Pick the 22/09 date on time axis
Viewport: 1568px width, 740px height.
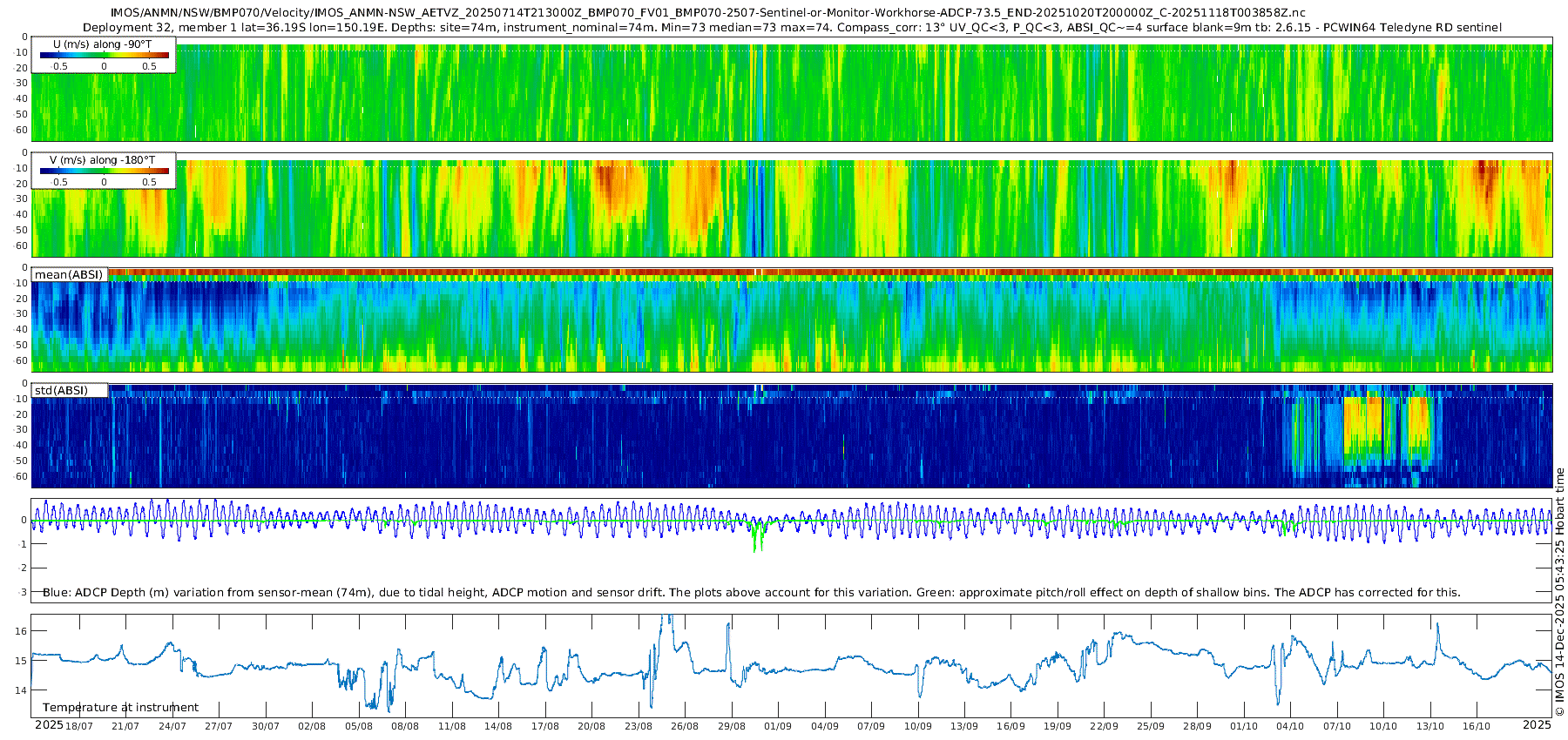(1104, 726)
